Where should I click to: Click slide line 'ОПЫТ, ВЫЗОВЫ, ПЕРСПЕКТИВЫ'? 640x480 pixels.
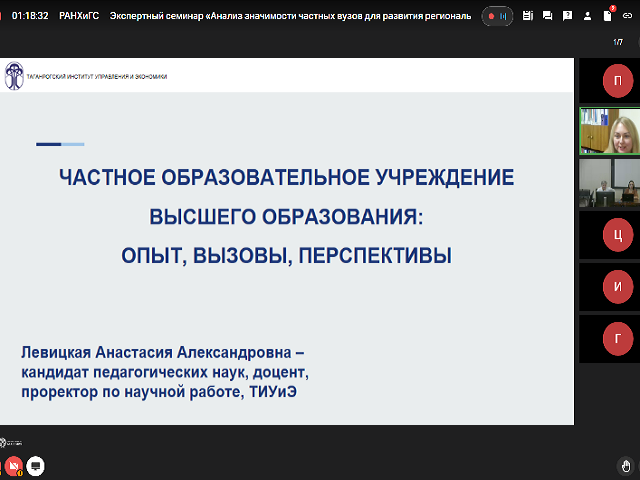(x=287, y=256)
